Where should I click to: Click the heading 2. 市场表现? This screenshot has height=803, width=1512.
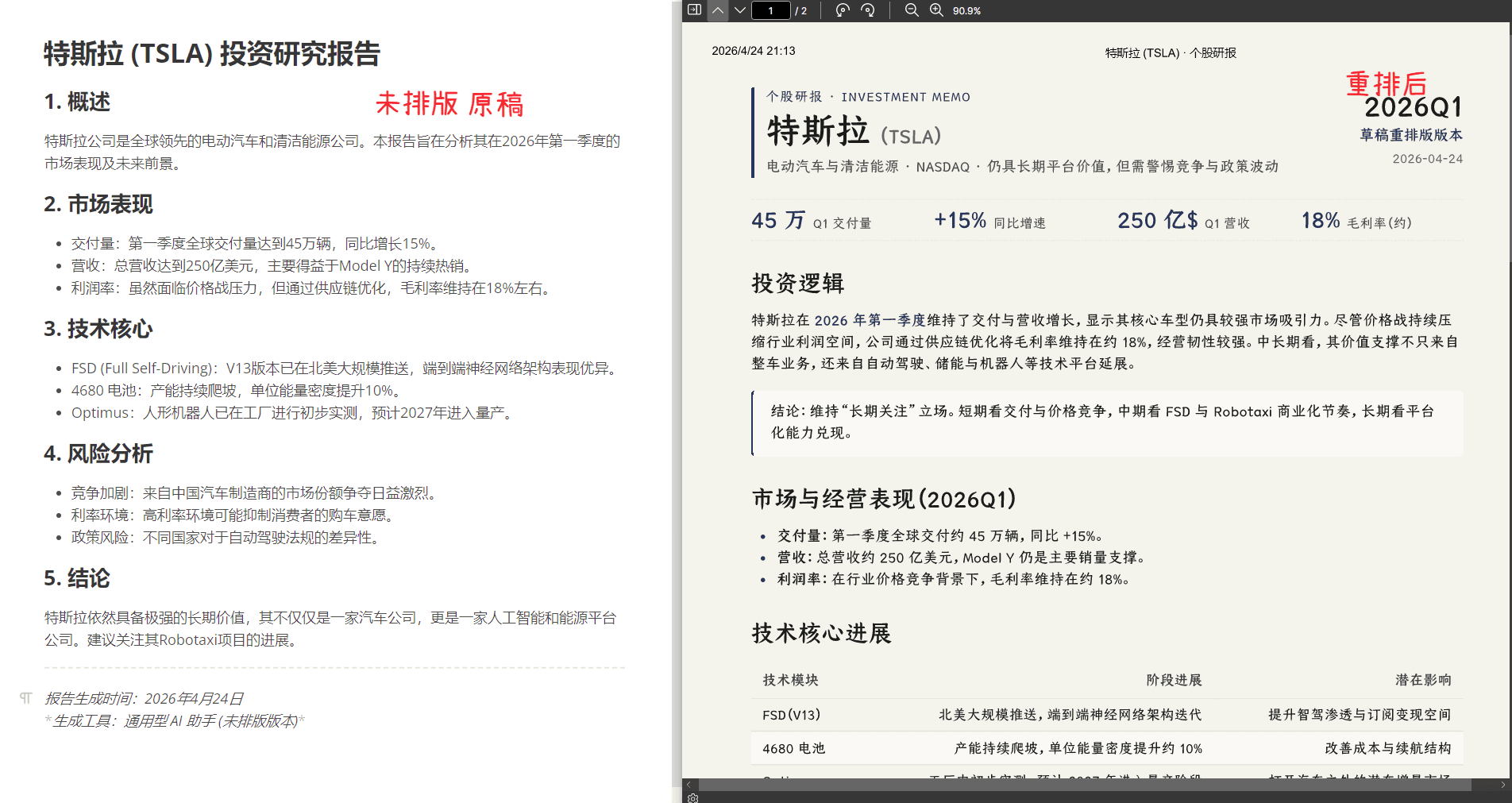pyautogui.click(x=98, y=204)
